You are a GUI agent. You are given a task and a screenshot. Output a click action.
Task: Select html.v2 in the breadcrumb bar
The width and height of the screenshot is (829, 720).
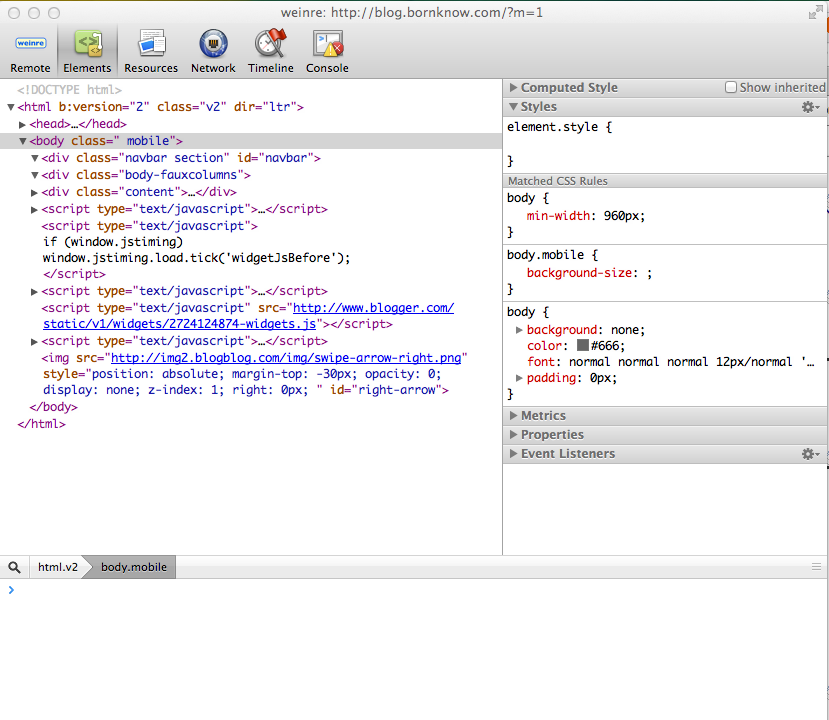(57, 567)
